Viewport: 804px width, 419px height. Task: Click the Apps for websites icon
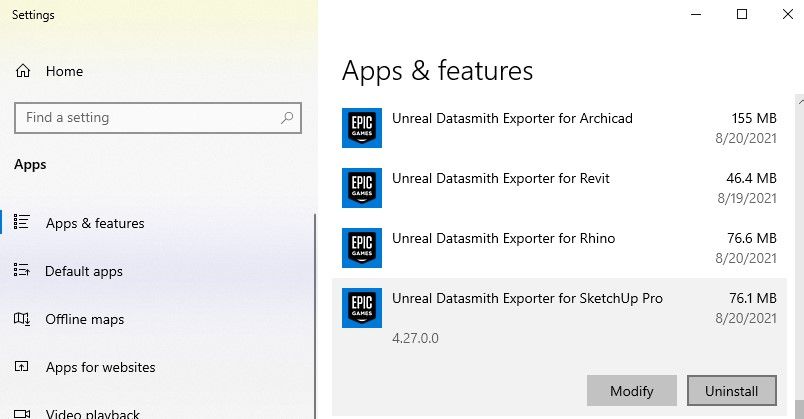[22, 367]
